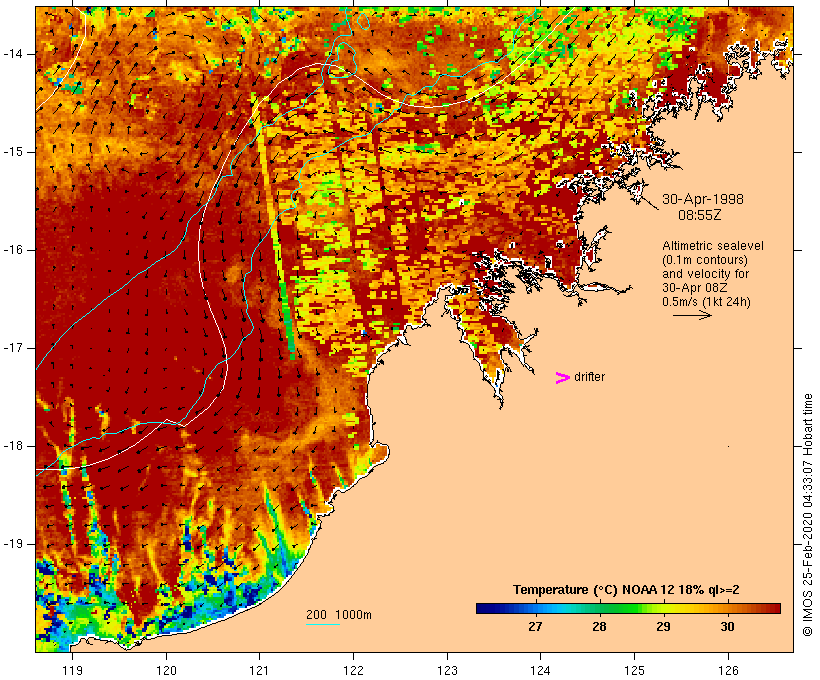This screenshot has width=820, height=680.
Task: Click the longitude axis label '121'
Action: pyautogui.click(x=259, y=670)
